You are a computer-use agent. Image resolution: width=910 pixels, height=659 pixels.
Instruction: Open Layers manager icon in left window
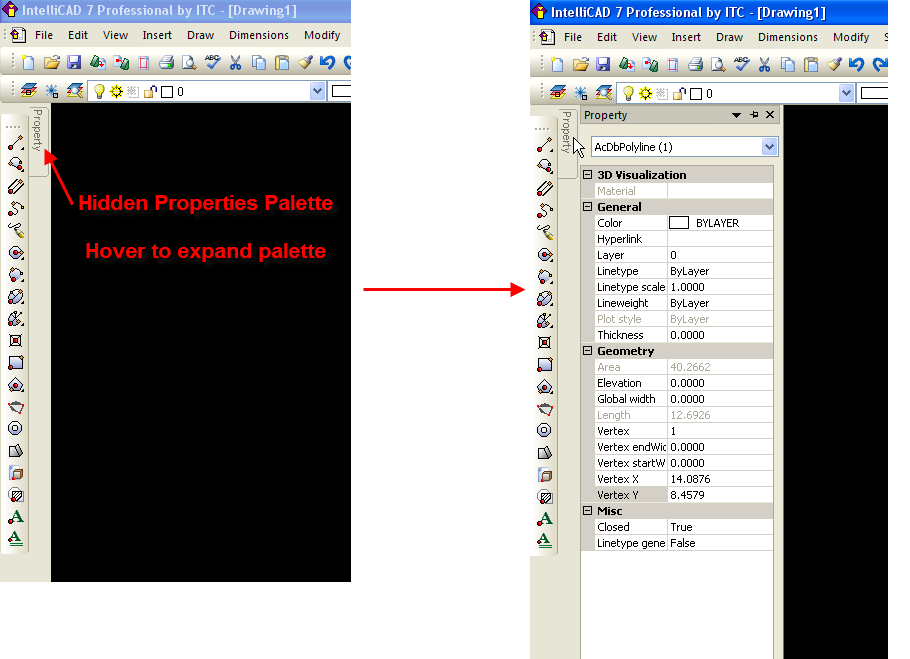(28, 90)
